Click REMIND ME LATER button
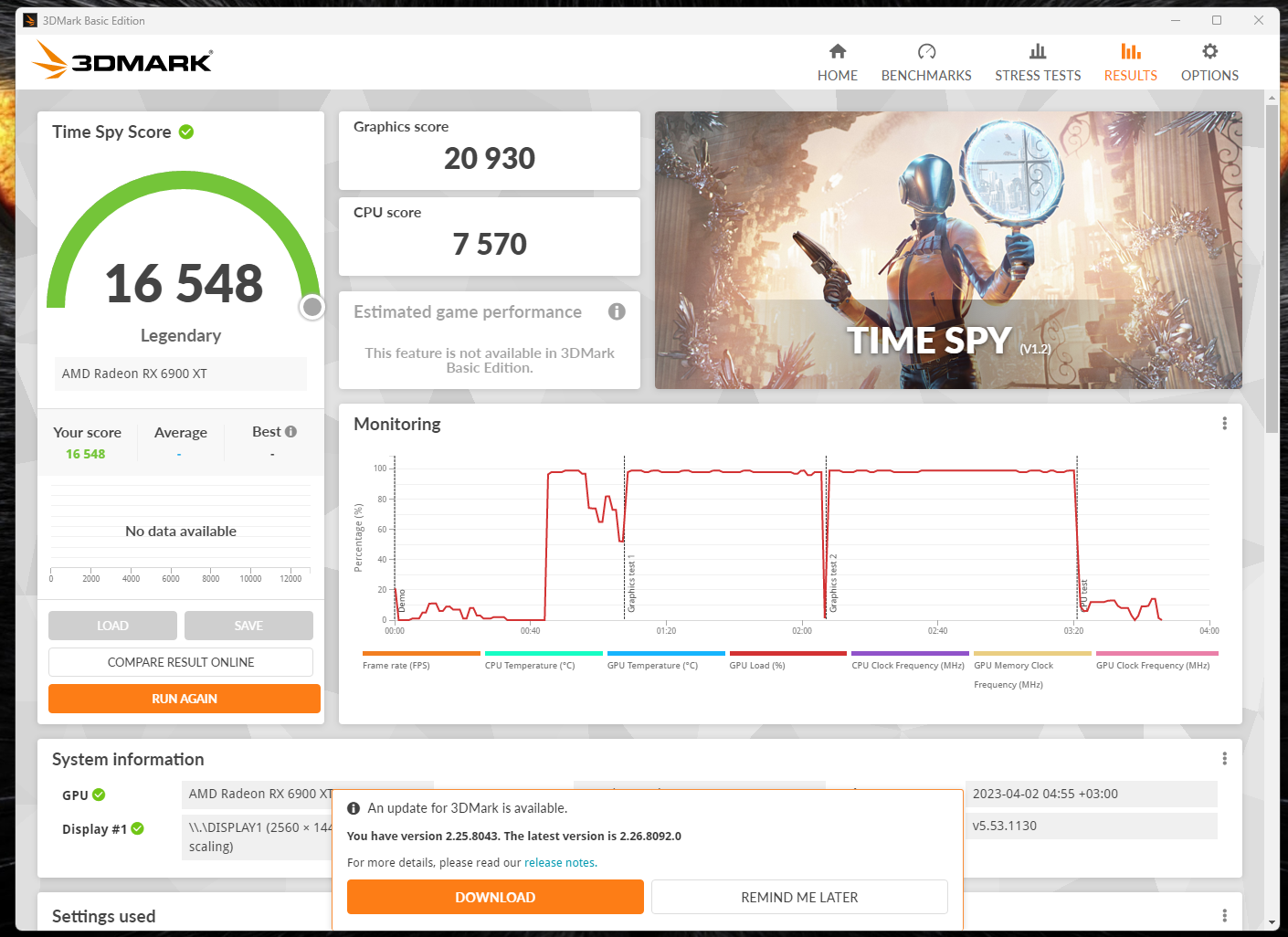This screenshot has width=1288, height=937. pos(799,897)
